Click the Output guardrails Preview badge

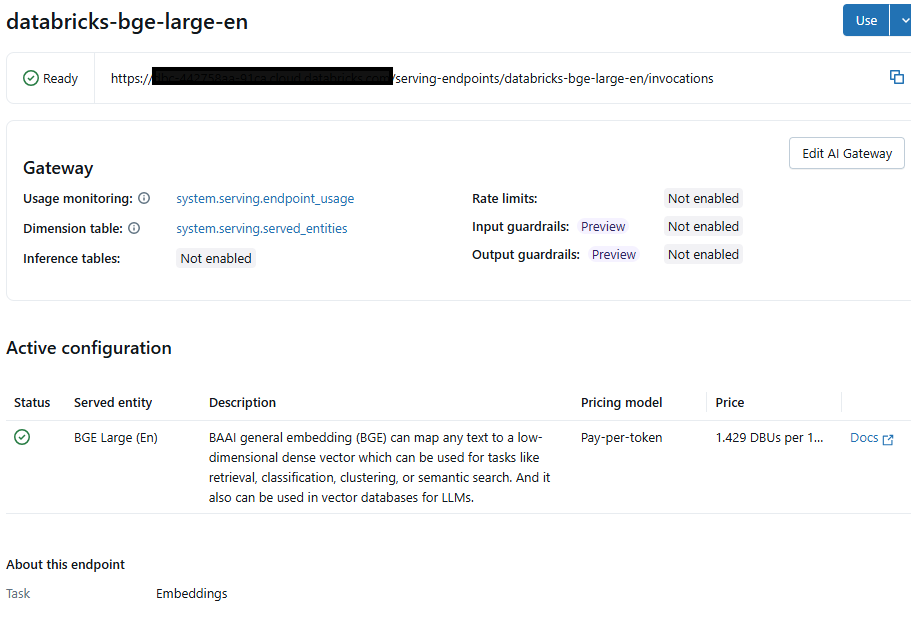[x=614, y=255]
